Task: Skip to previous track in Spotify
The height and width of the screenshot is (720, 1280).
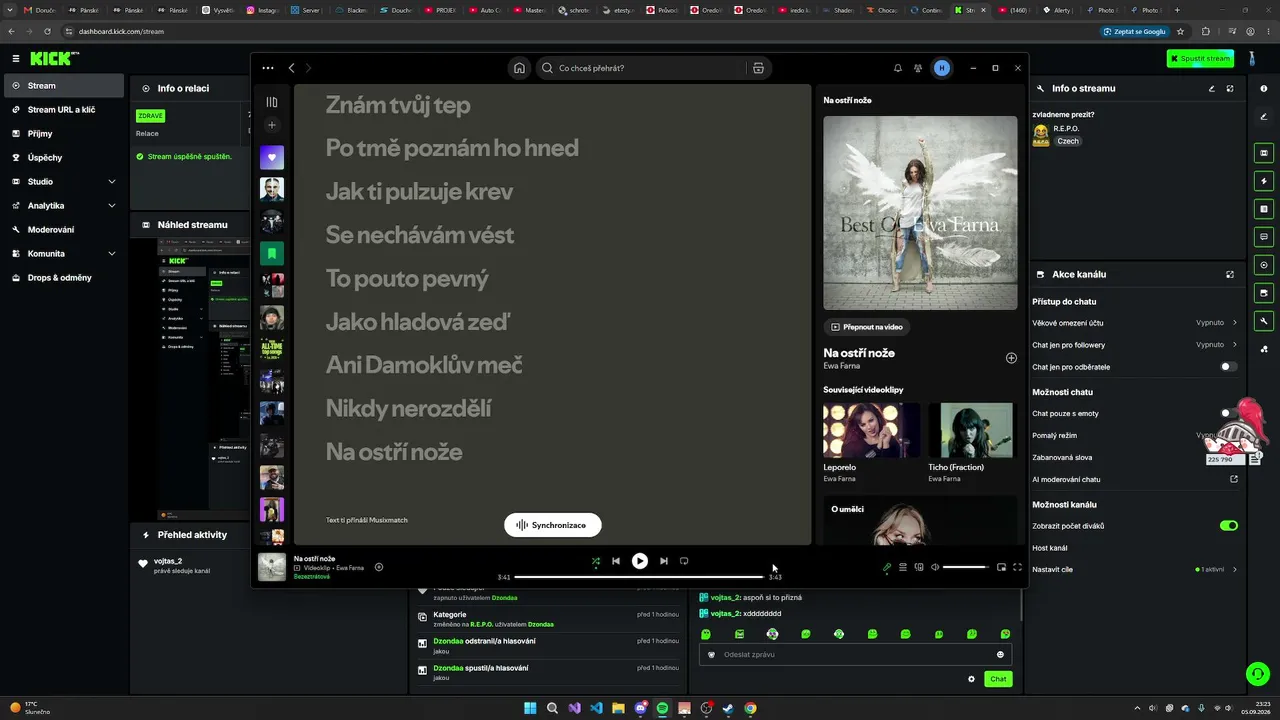Action: pyautogui.click(x=616, y=561)
